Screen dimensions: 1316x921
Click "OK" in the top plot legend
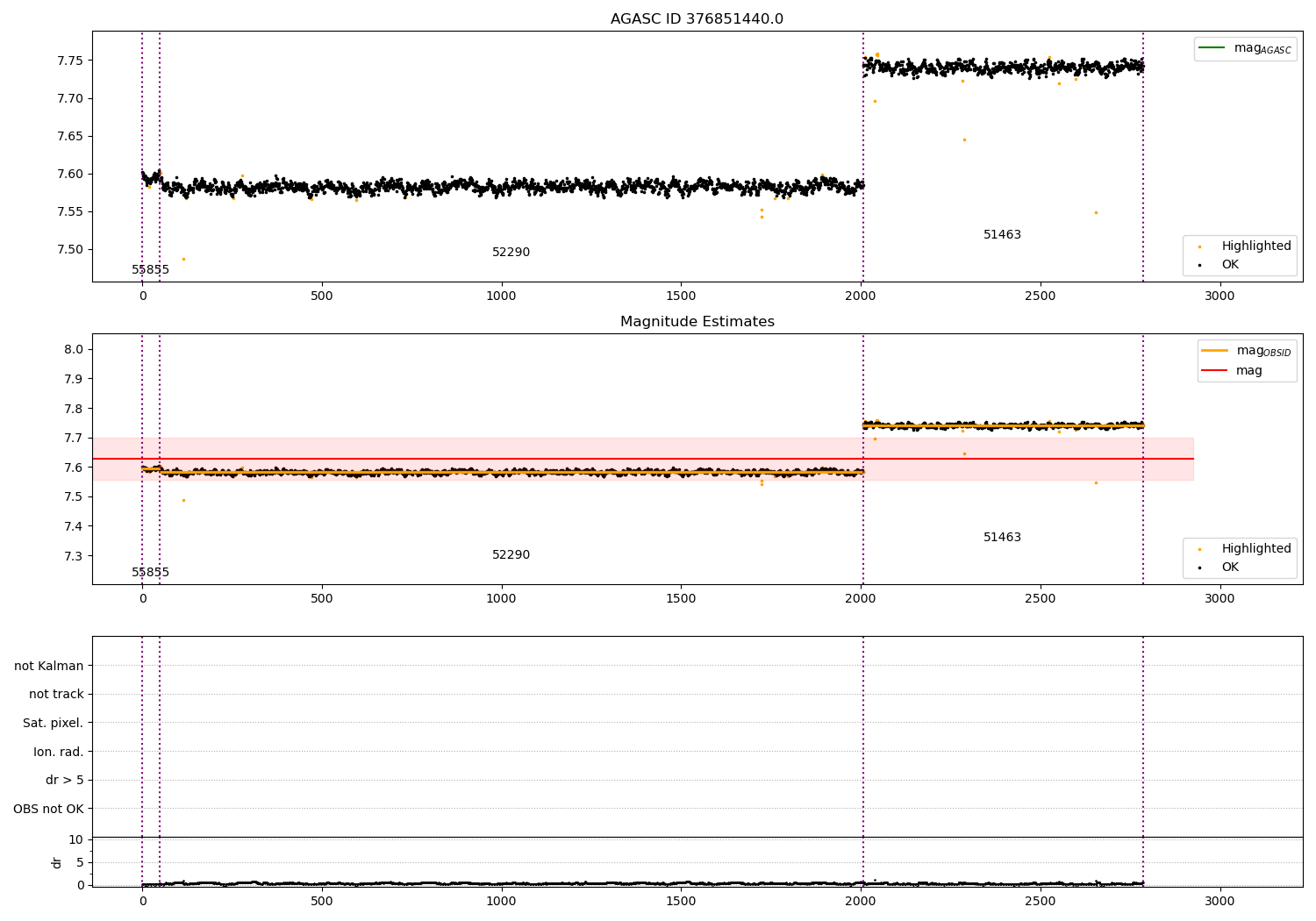(x=1230, y=265)
